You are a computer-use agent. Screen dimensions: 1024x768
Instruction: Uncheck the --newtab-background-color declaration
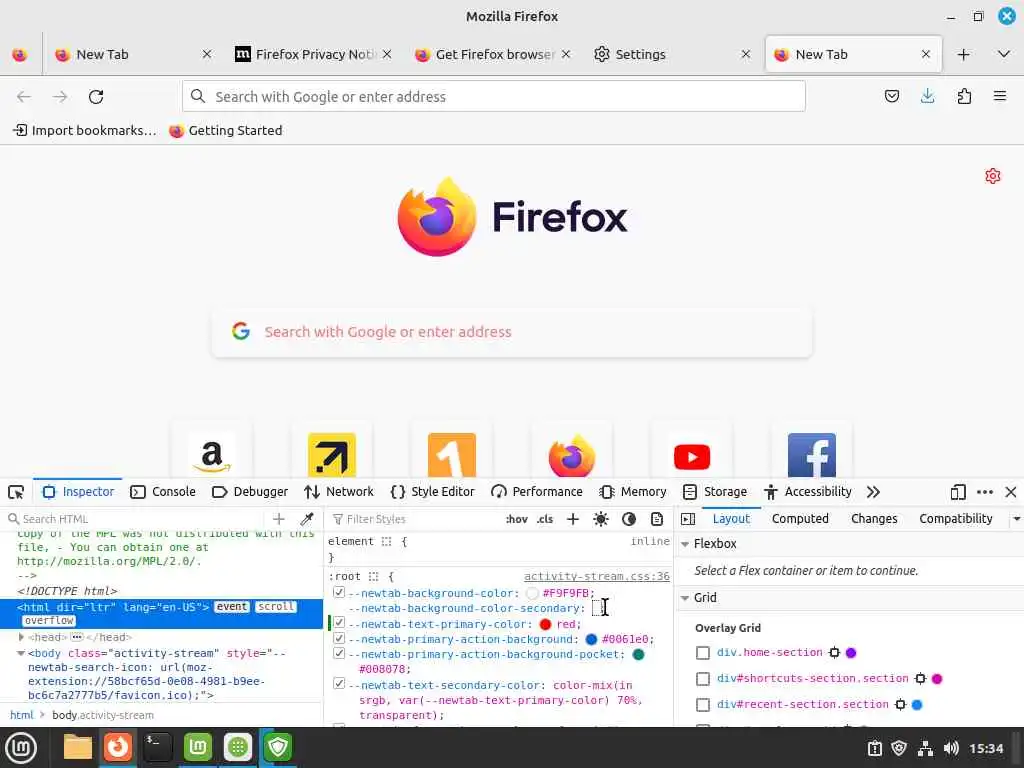click(x=339, y=592)
